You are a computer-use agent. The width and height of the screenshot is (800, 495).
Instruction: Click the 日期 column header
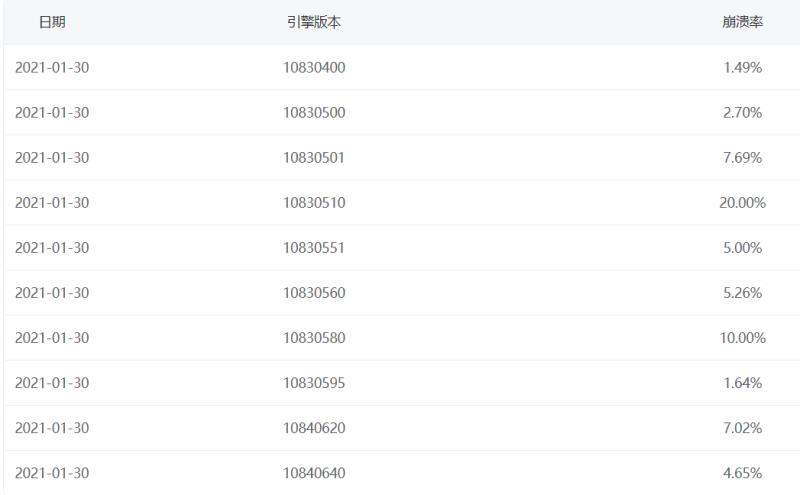click(x=52, y=22)
